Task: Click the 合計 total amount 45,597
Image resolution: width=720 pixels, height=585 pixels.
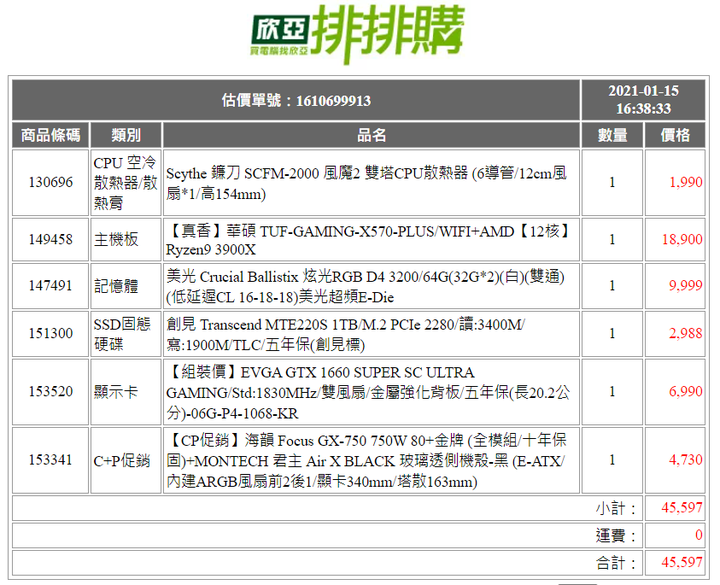Action: click(x=682, y=562)
